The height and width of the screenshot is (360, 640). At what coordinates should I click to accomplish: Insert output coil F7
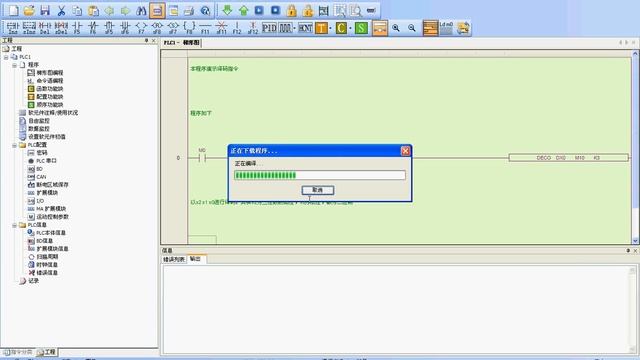[x=141, y=28]
